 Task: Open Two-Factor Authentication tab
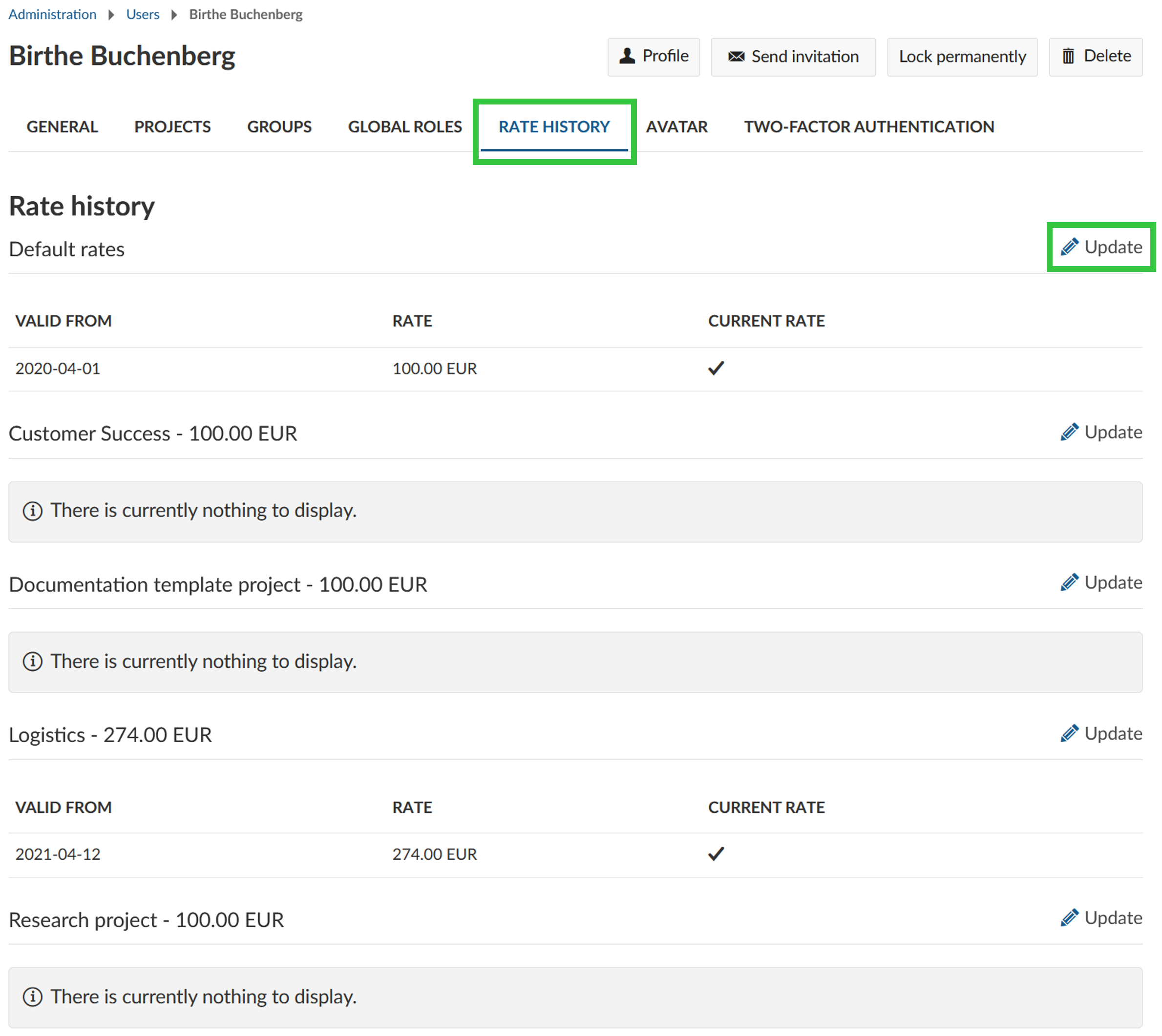(x=869, y=126)
